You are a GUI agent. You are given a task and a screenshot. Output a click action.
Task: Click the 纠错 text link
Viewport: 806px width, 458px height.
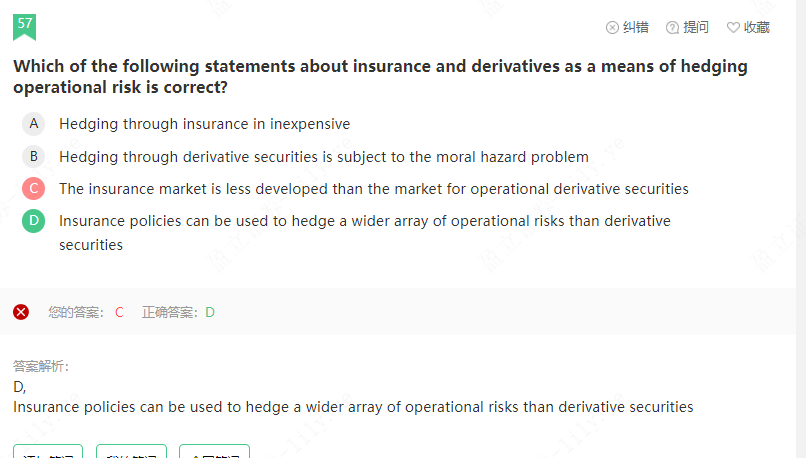click(x=636, y=28)
